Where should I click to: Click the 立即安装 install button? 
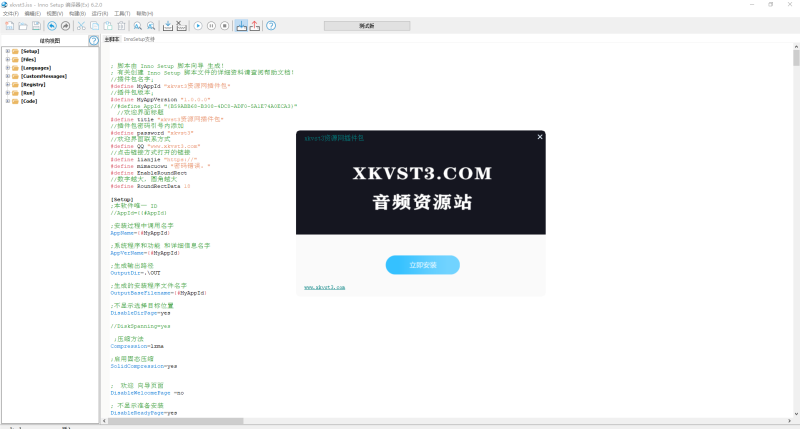point(422,265)
